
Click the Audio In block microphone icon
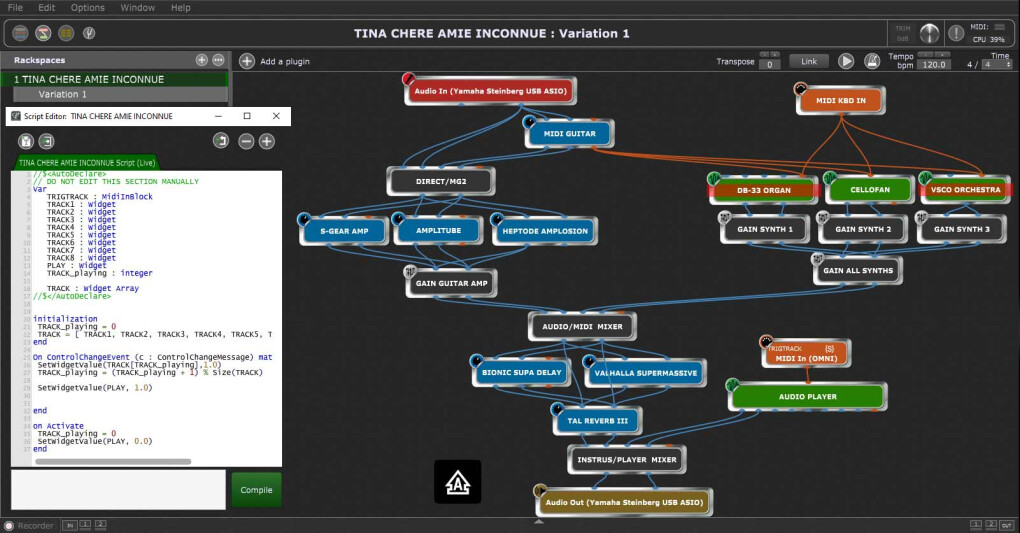coord(409,79)
